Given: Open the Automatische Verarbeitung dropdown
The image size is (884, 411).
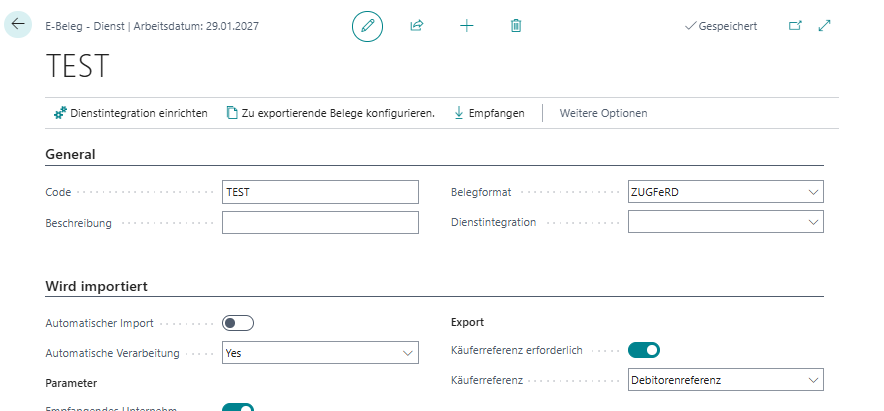Looking at the screenshot, I should click(320, 352).
